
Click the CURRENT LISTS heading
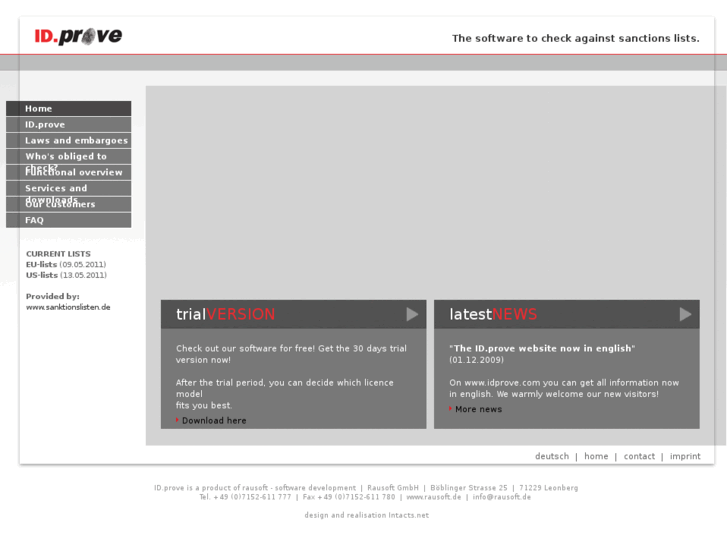[58, 254]
